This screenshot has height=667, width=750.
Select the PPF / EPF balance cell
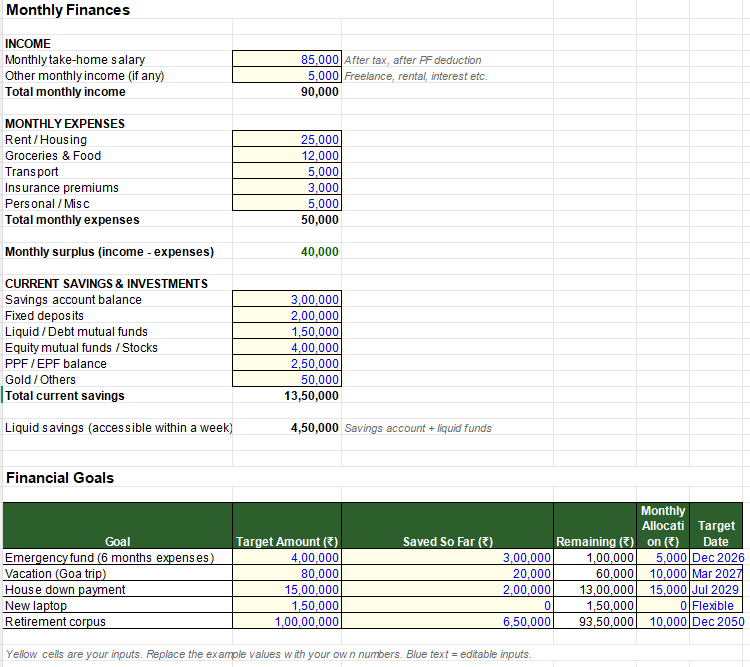click(287, 363)
